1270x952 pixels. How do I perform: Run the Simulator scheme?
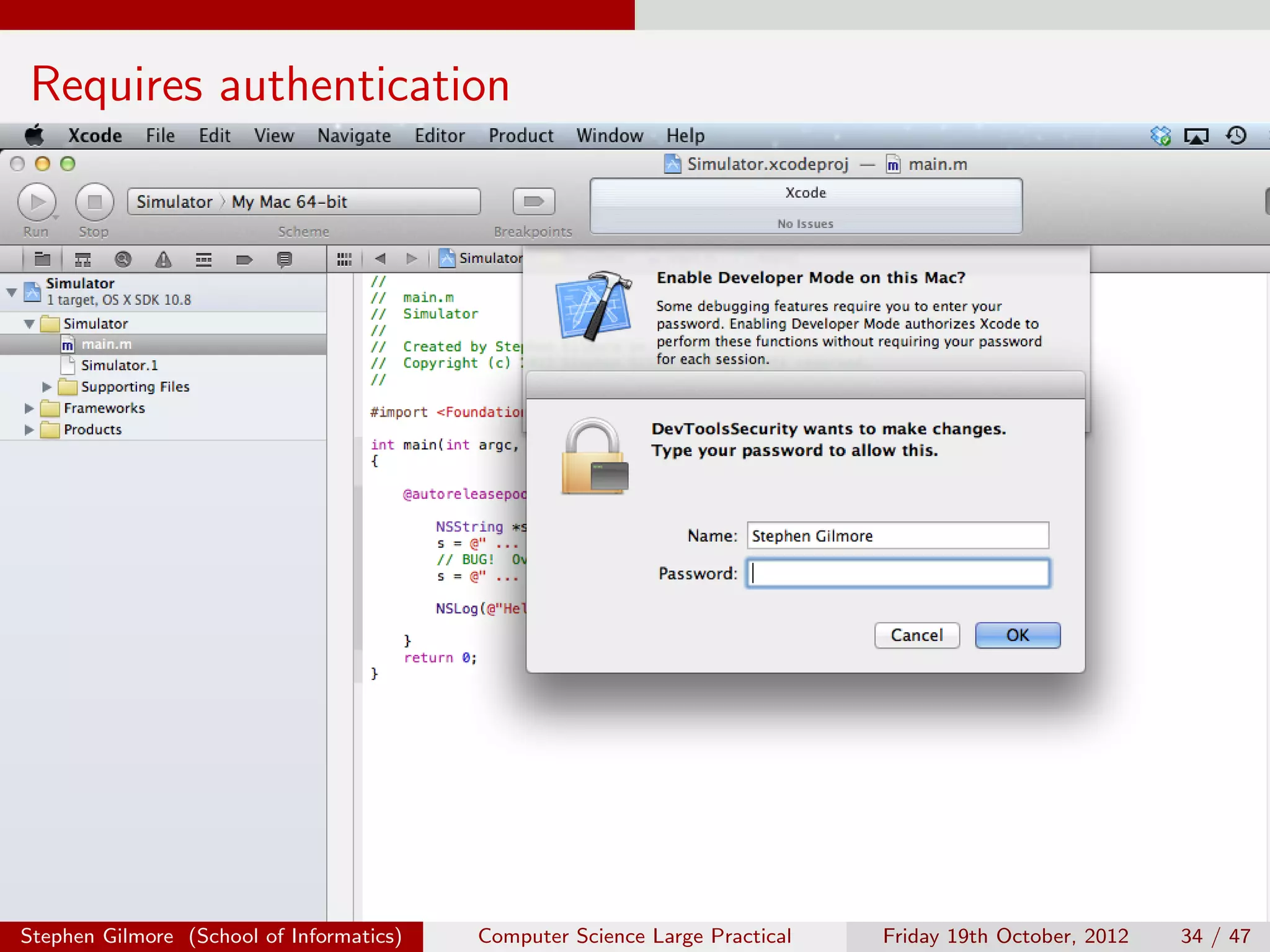37,202
